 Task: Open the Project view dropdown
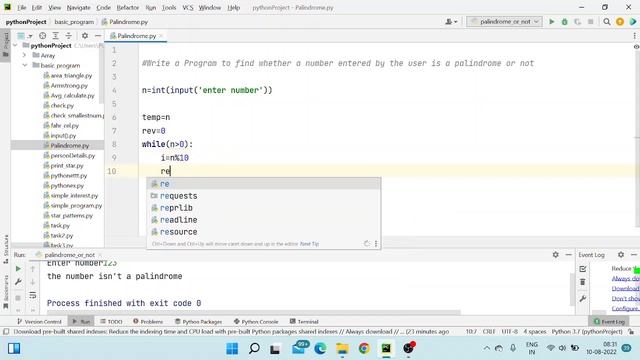[25, 36]
